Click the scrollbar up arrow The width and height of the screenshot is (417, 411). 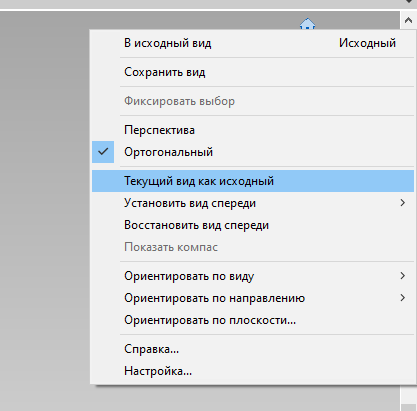(x=408, y=20)
